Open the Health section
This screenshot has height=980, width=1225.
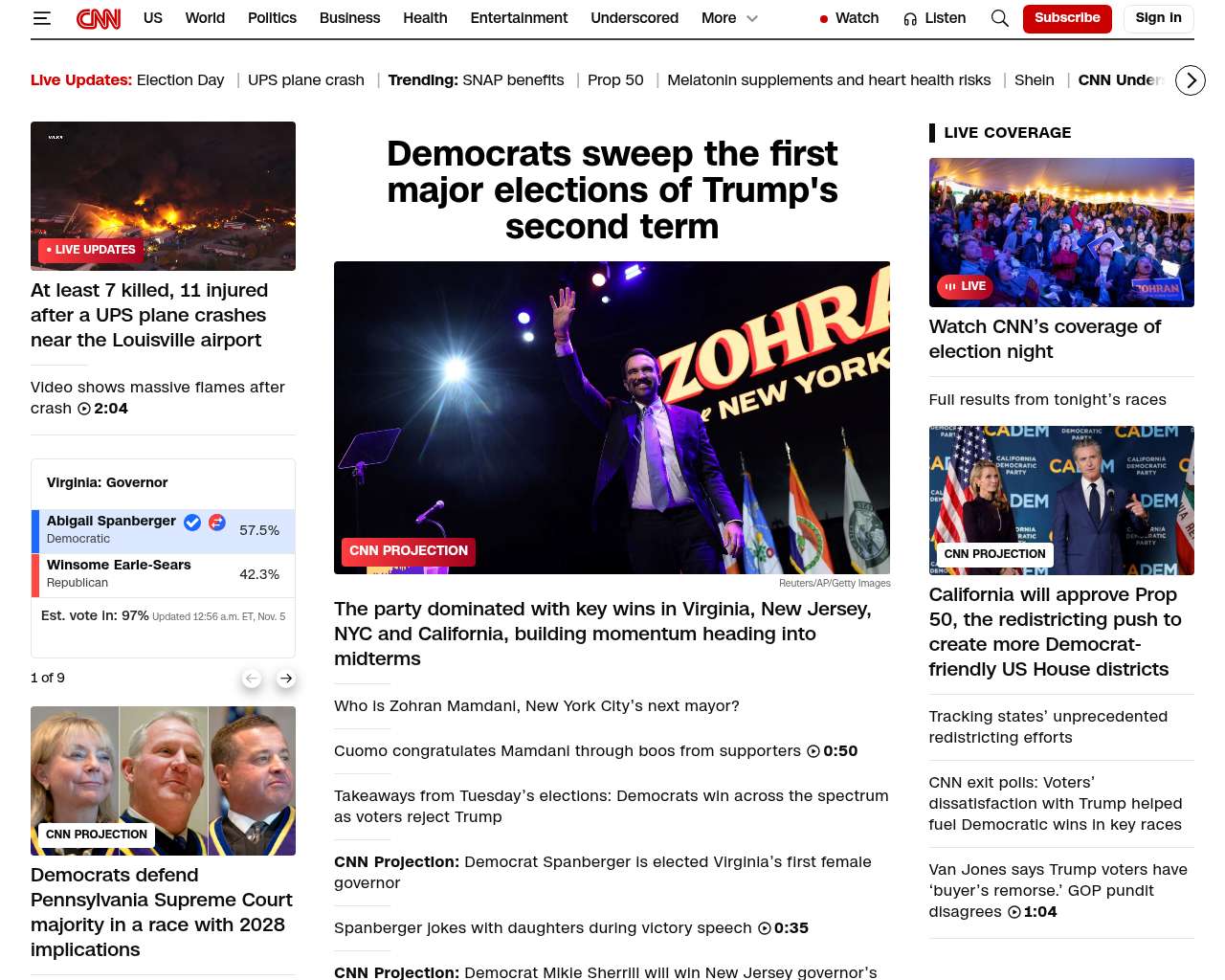pos(425,18)
